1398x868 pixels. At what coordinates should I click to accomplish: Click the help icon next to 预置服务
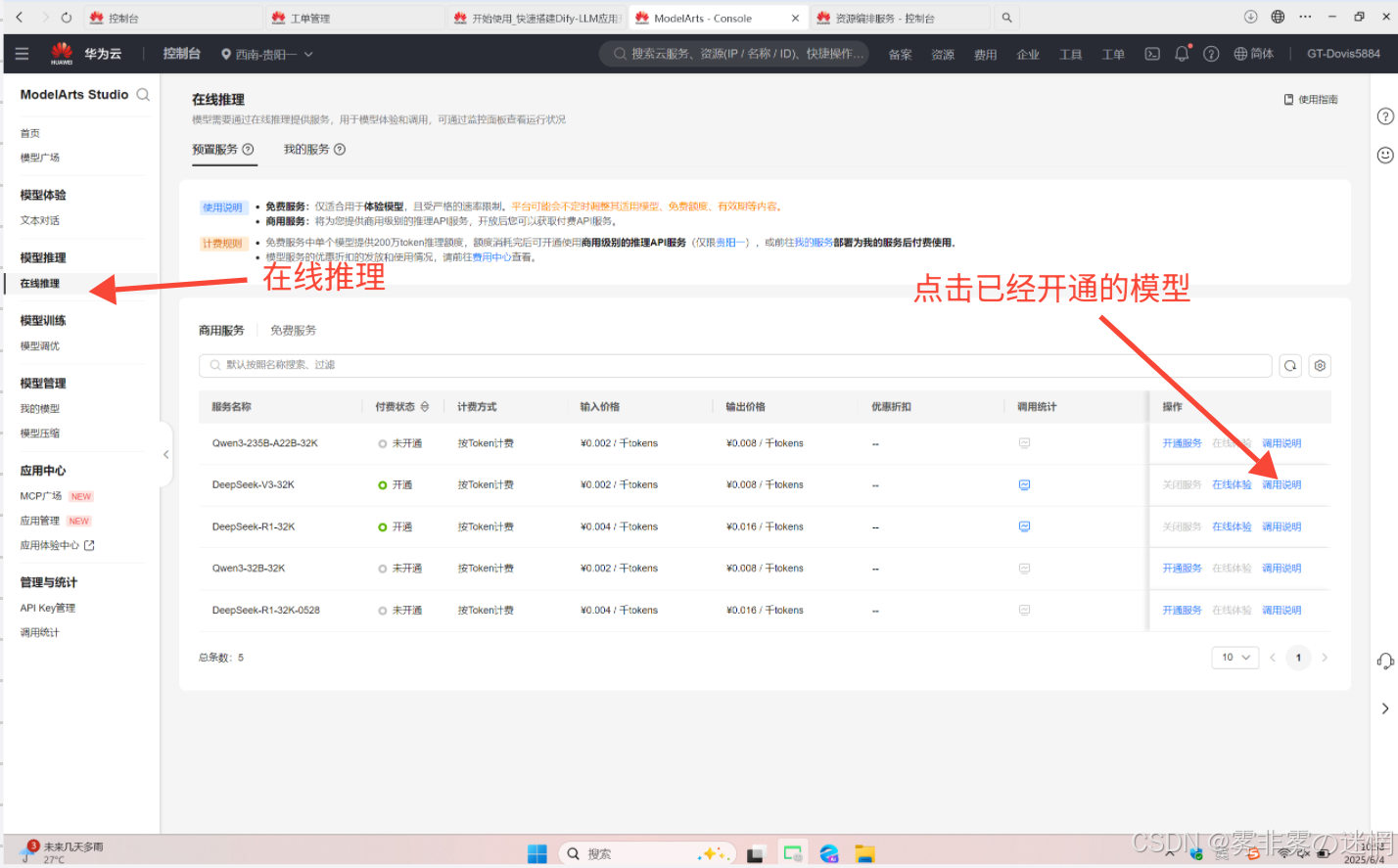tap(248, 150)
